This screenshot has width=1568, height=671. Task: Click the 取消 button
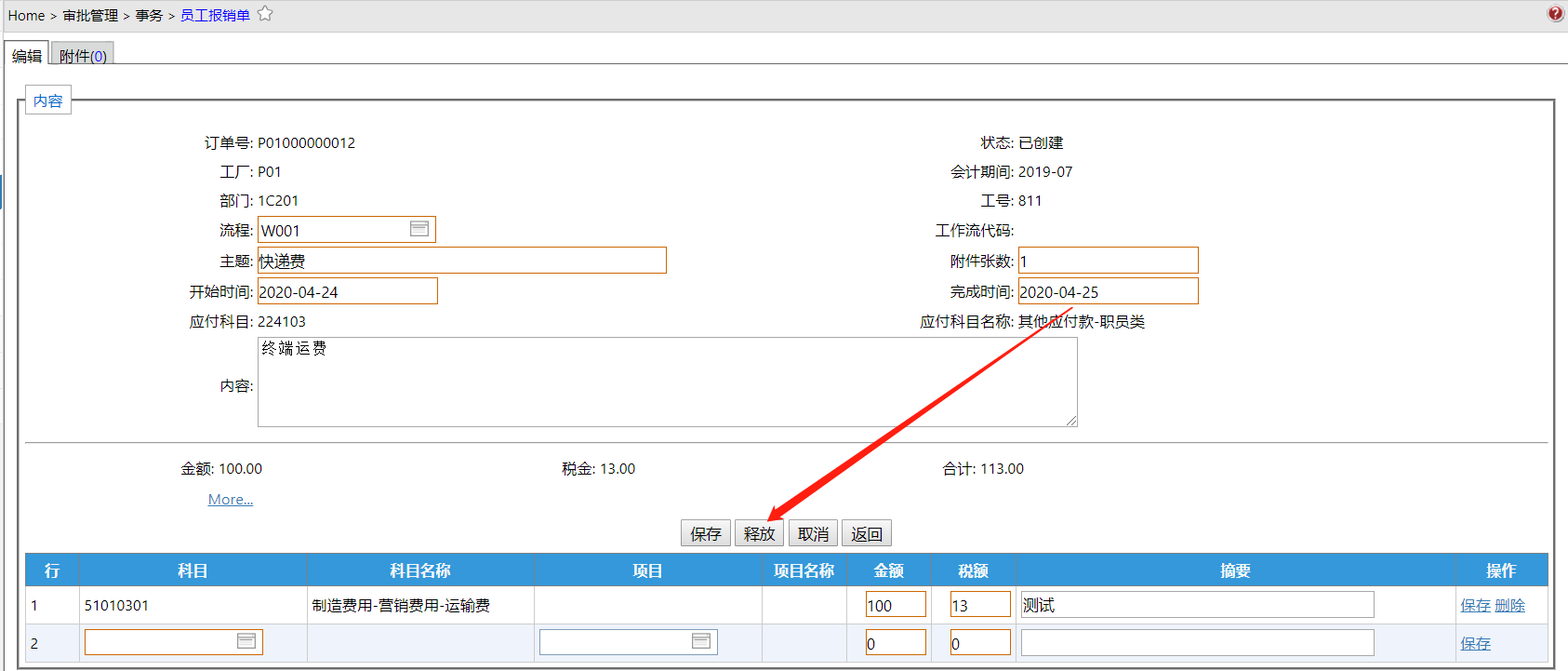813,533
